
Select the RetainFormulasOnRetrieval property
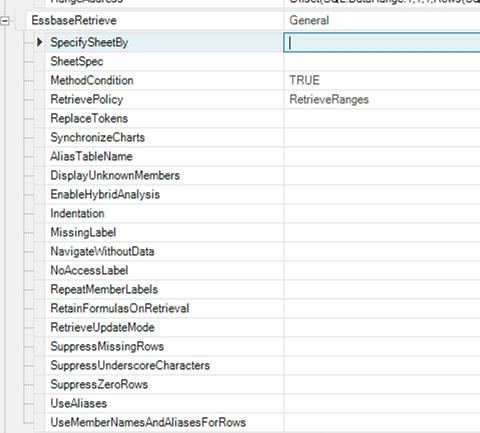coord(120,308)
